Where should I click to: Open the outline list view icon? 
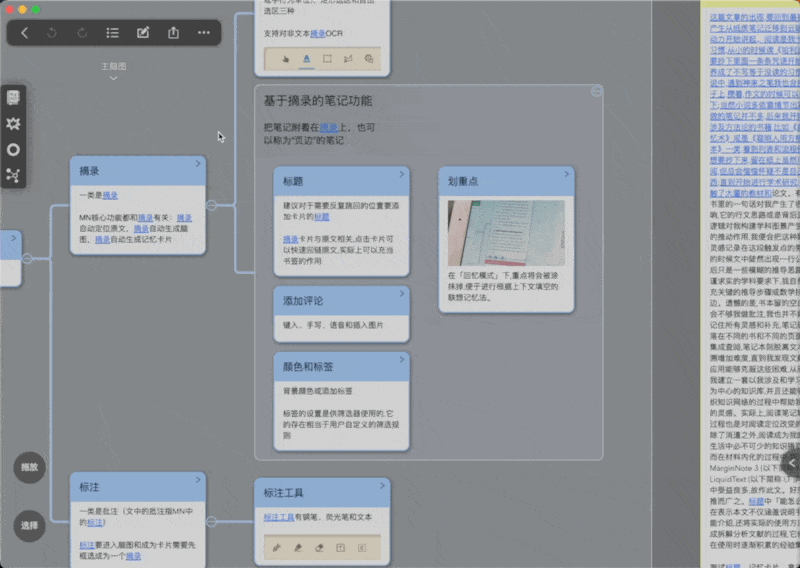click(x=112, y=33)
